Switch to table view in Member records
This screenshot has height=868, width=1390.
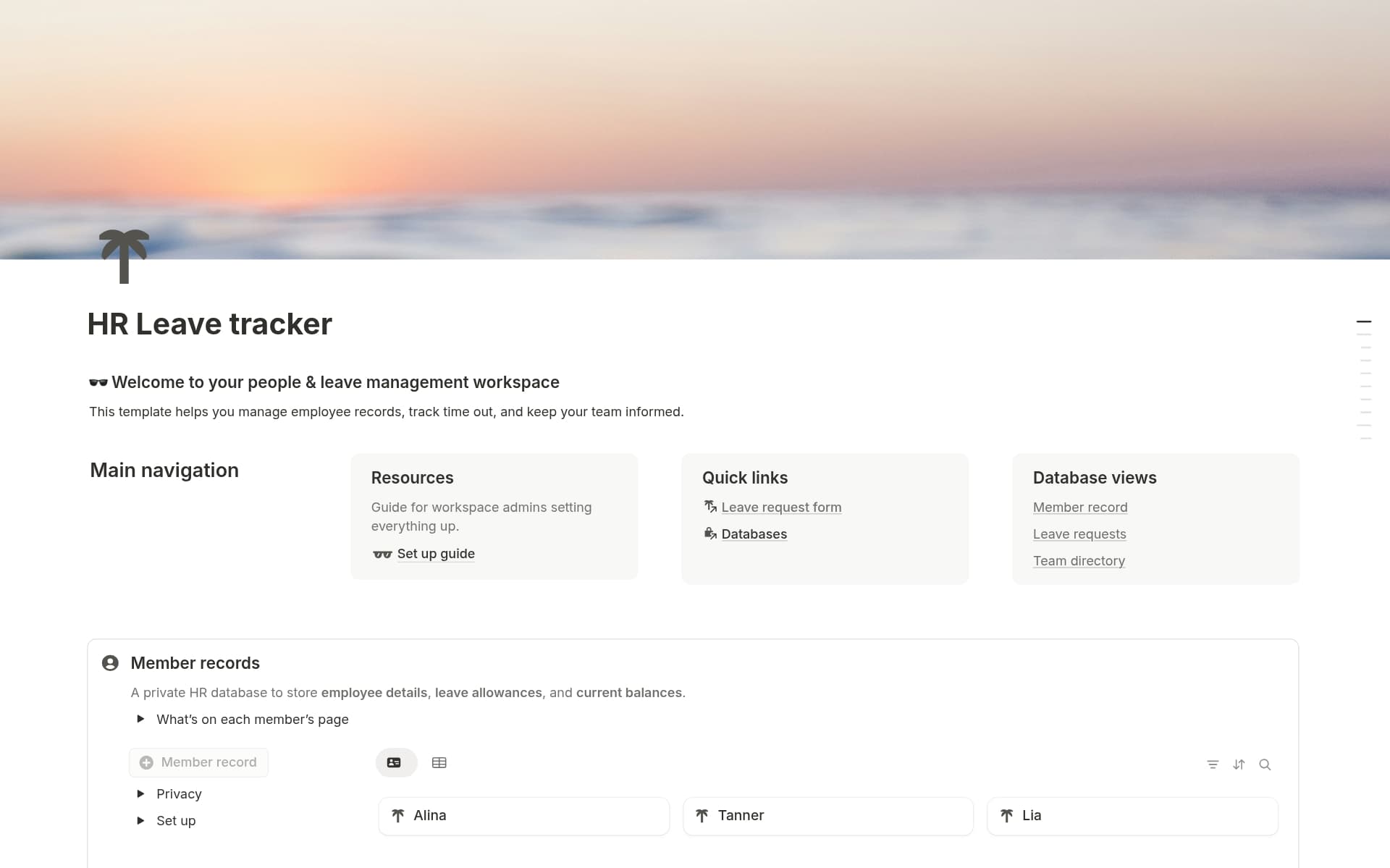[x=439, y=762]
